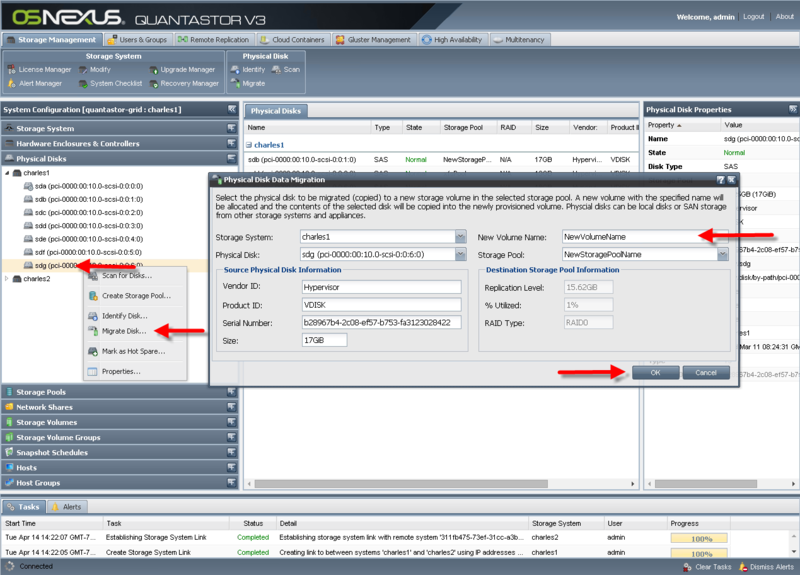The height and width of the screenshot is (575, 800).
Task: Open License Manager in Storage System ribbon
Action: [39, 69]
